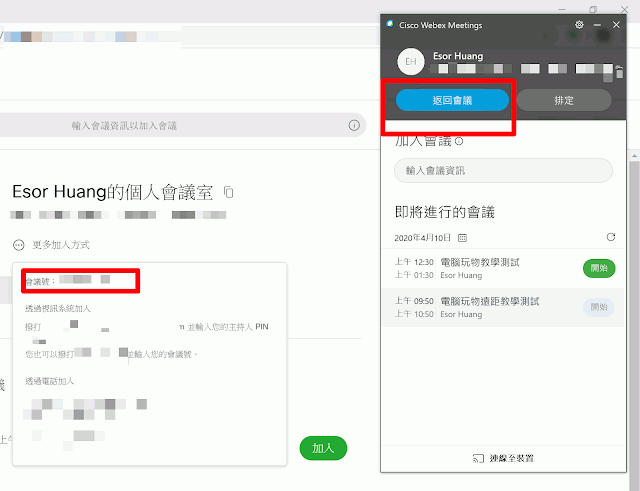Click the 輸入會議資訊以加入會議 search field
The image size is (640, 491).
[x=183, y=125]
